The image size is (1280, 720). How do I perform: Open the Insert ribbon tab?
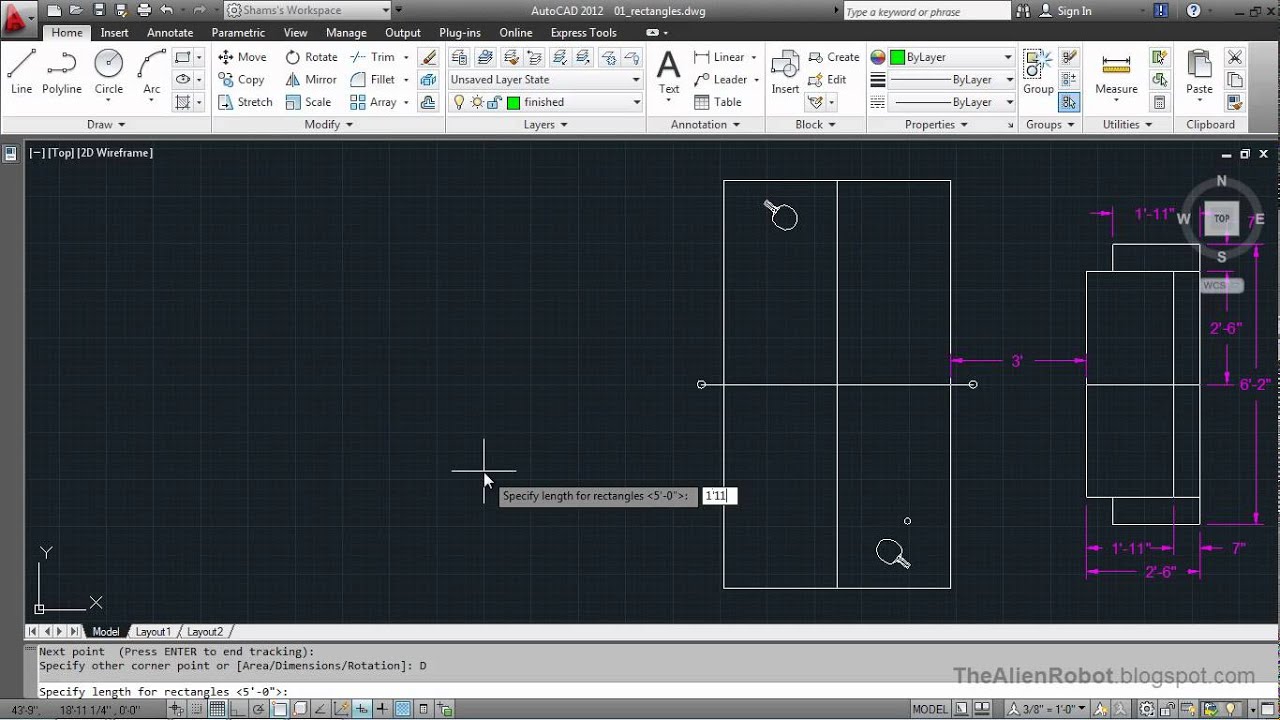point(114,33)
